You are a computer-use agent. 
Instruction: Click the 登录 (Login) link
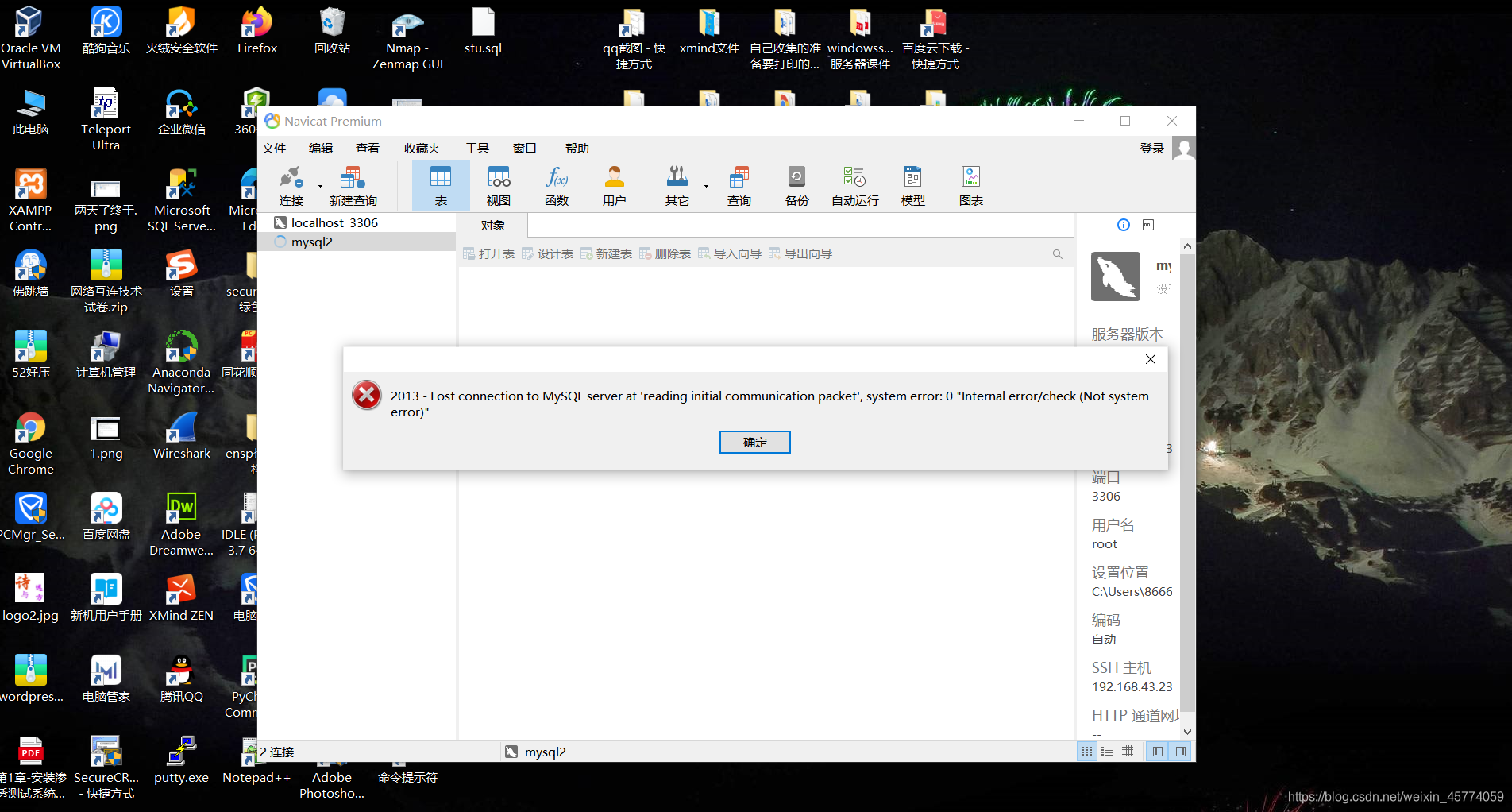point(1151,149)
